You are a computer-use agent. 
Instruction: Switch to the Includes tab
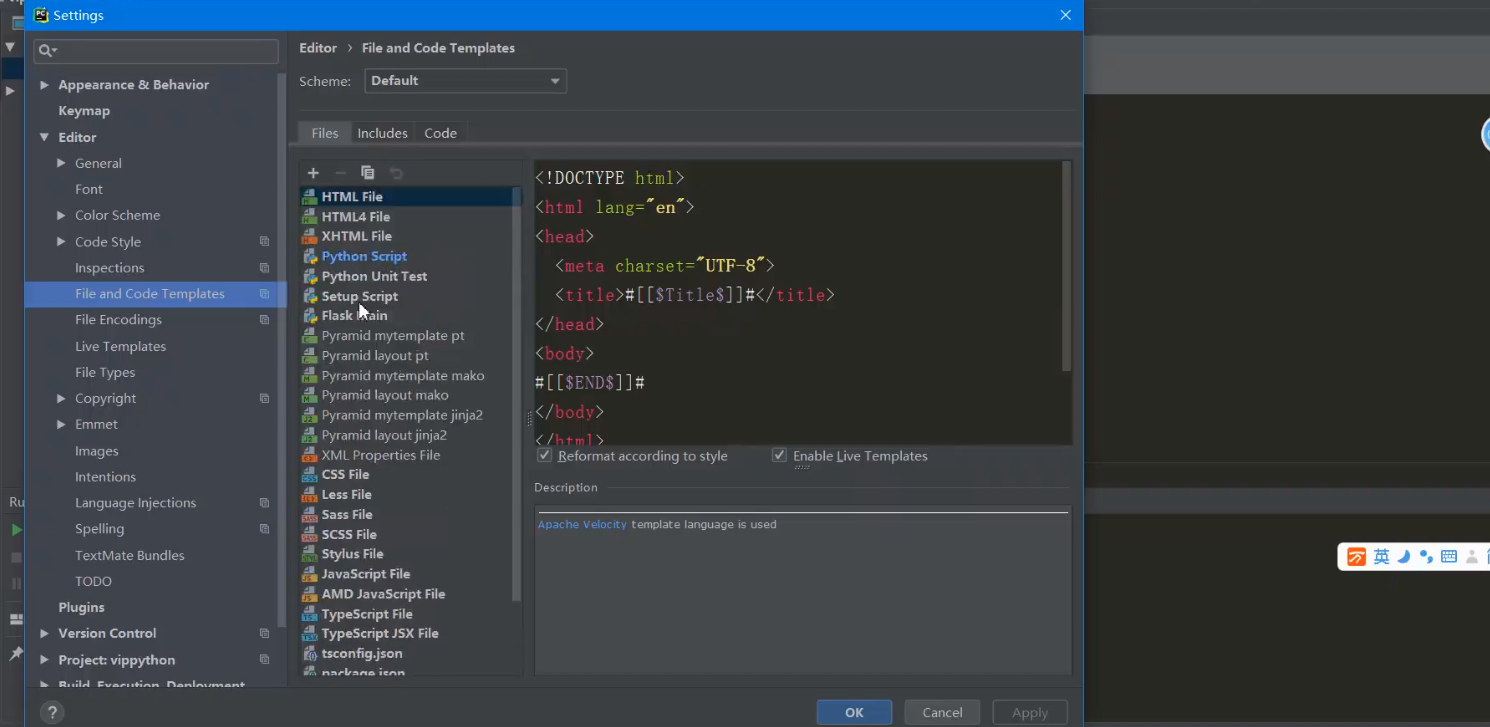point(382,133)
